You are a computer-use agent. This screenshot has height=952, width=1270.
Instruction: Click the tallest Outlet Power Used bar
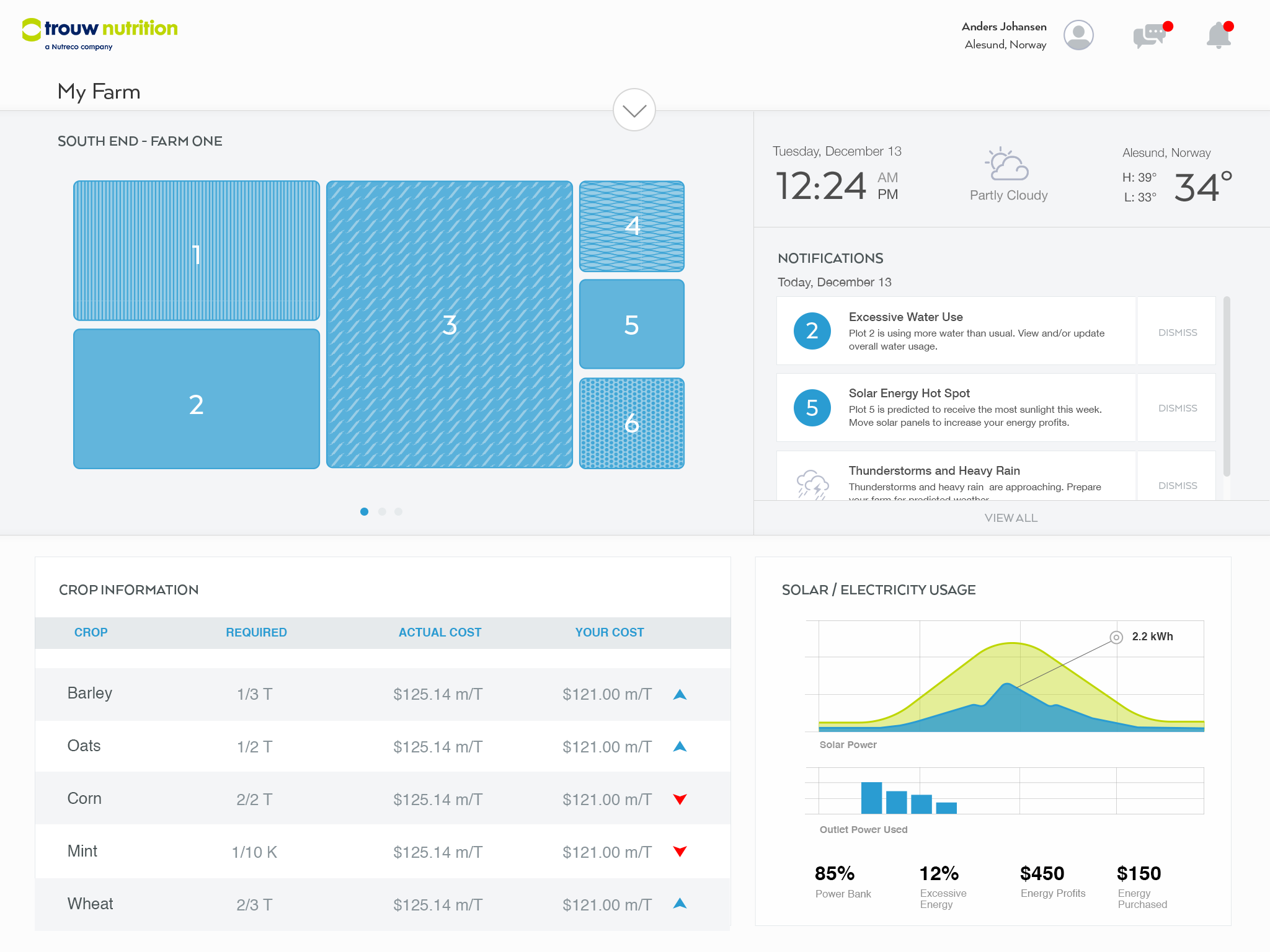[x=871, y=798]
